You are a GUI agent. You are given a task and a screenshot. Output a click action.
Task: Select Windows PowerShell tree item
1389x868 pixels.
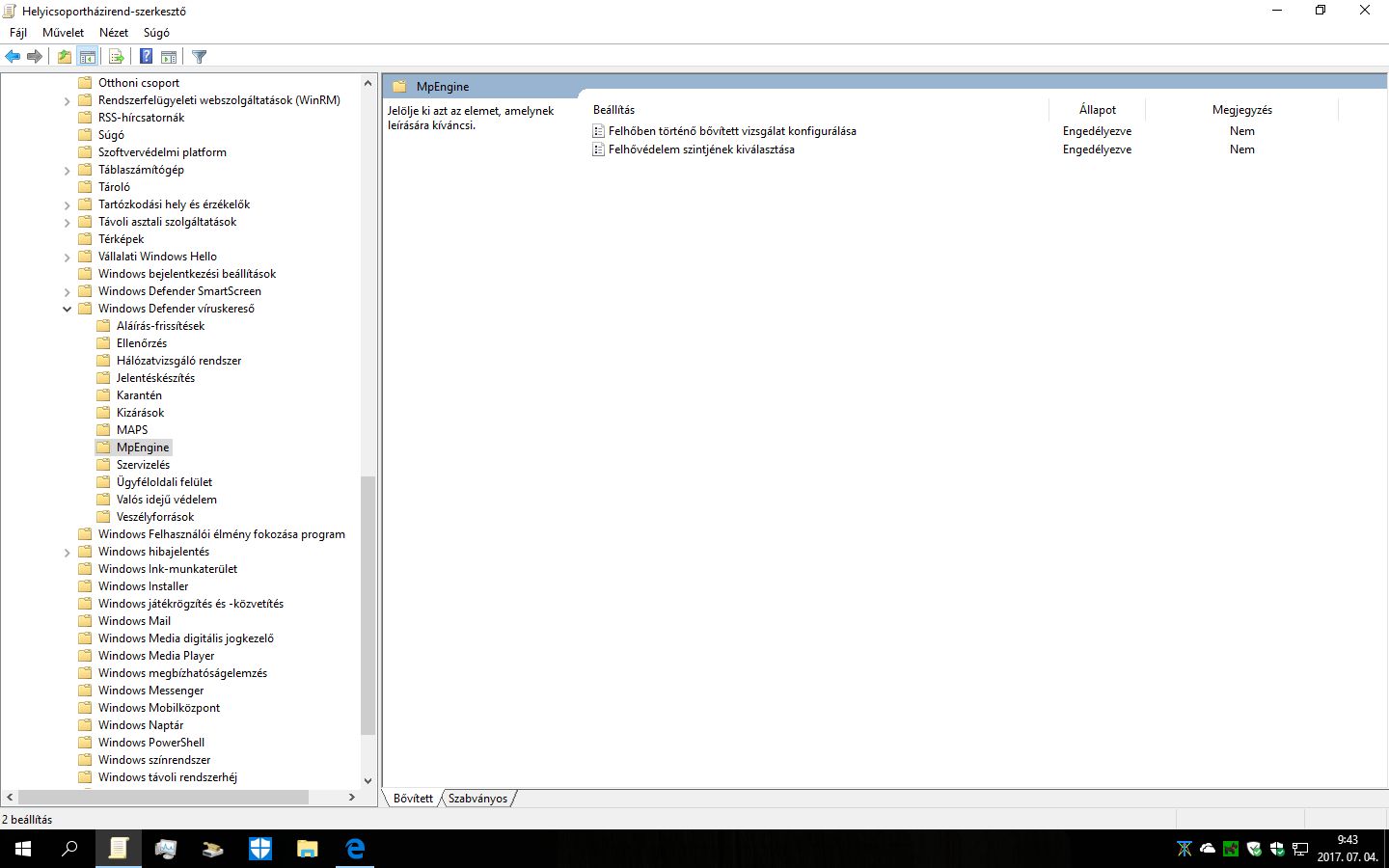pos(150,743)
